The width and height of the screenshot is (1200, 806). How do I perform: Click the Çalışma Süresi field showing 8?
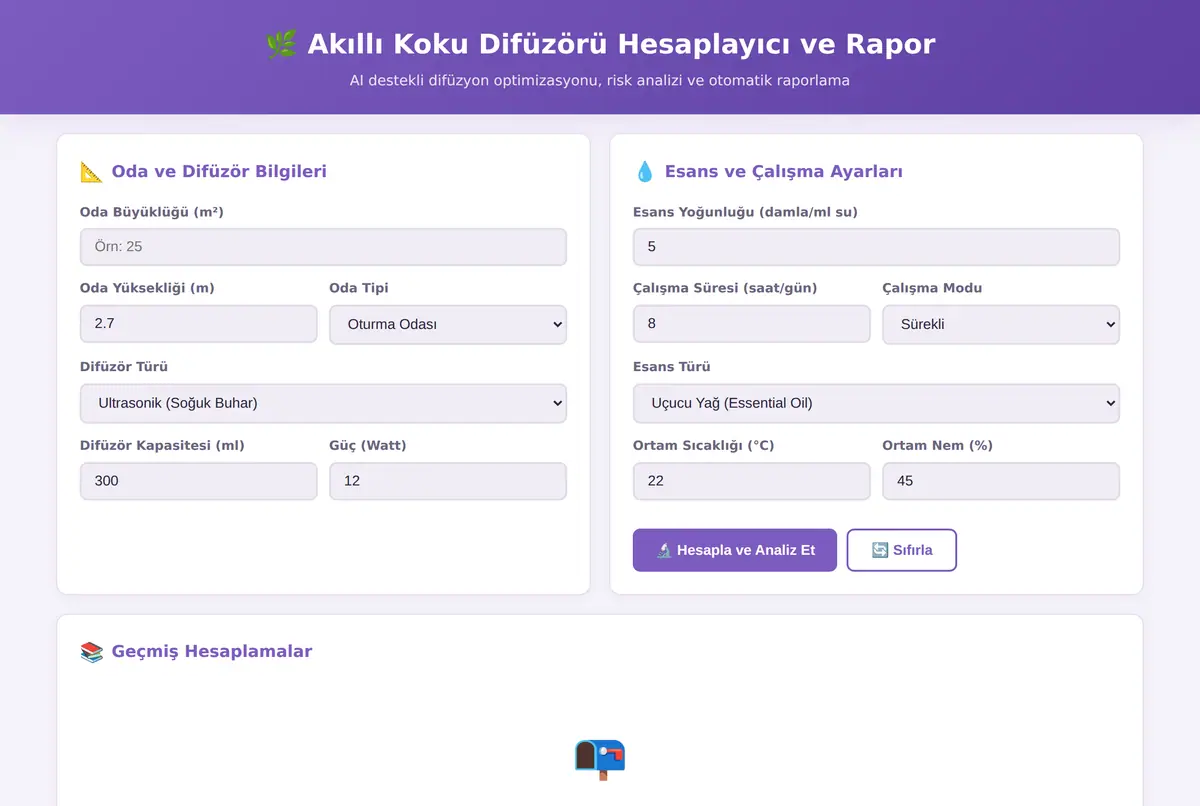point(752,324)
